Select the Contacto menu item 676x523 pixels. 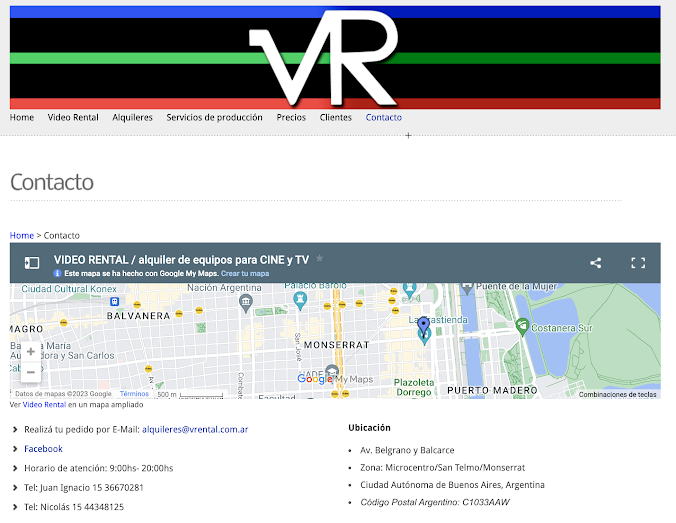[384, 117]
